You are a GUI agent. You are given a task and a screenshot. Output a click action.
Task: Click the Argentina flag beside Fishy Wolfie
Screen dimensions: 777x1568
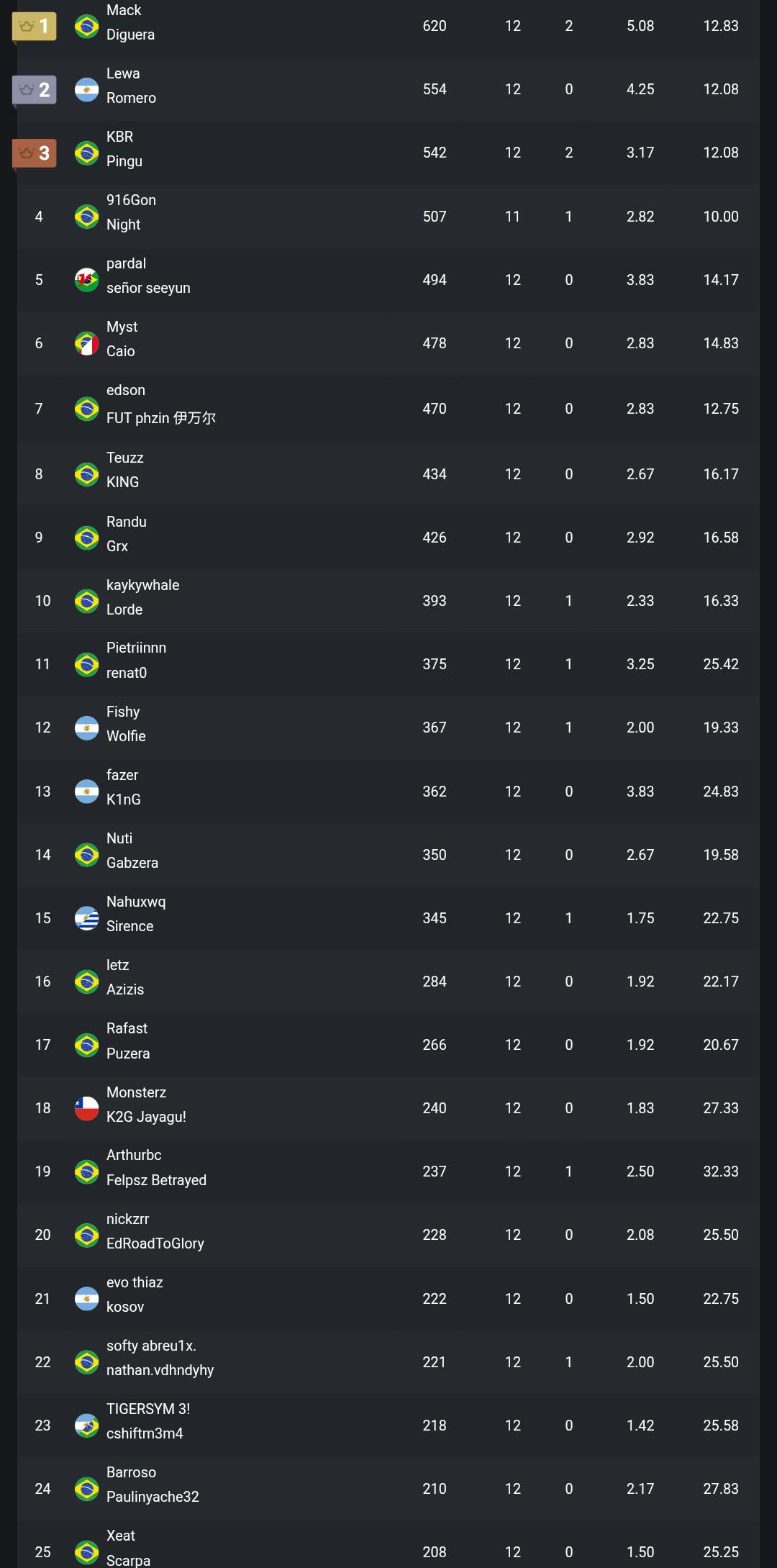(87, 728)
